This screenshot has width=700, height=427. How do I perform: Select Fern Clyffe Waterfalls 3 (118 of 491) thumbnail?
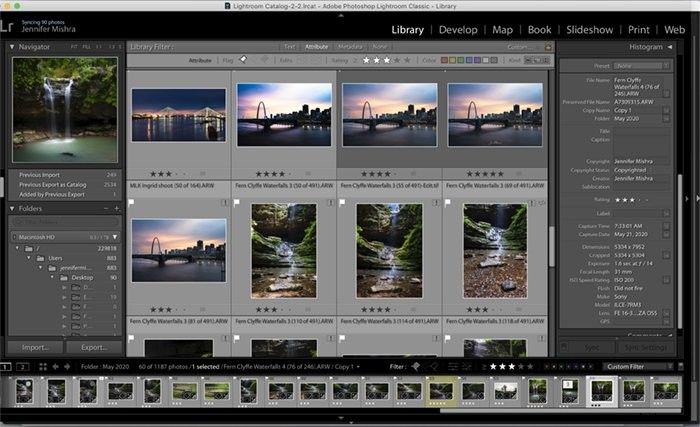(495, 251)
